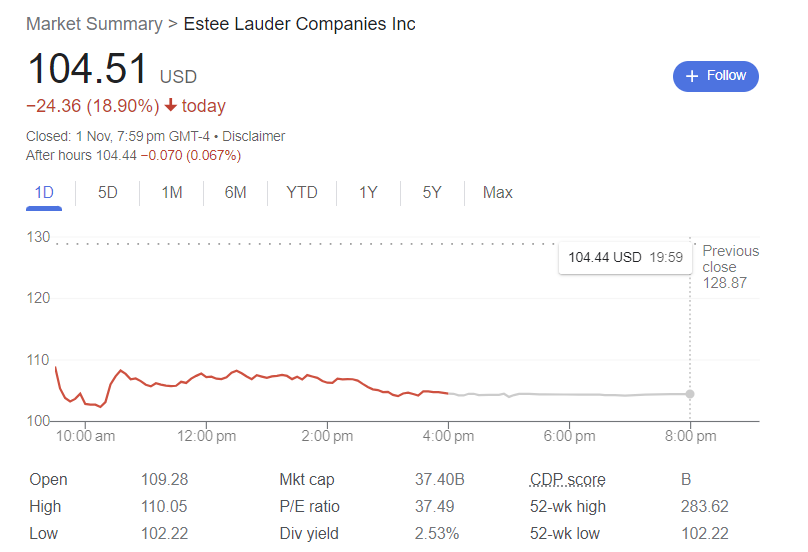
Task: Show the 5Y chart range
Action: pos(431,192)
